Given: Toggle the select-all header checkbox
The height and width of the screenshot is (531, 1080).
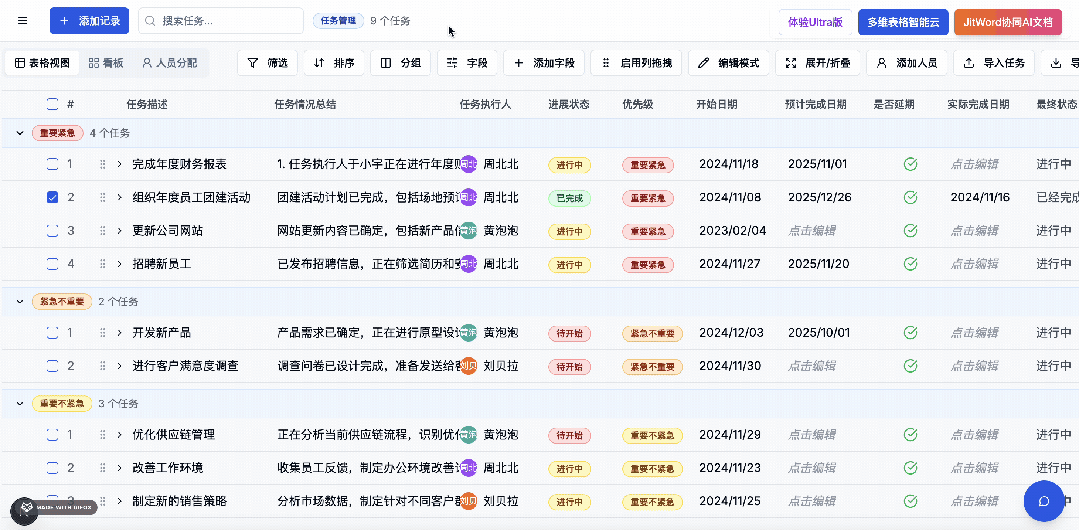Looking at the screenshot, I should tap(53, 104).
